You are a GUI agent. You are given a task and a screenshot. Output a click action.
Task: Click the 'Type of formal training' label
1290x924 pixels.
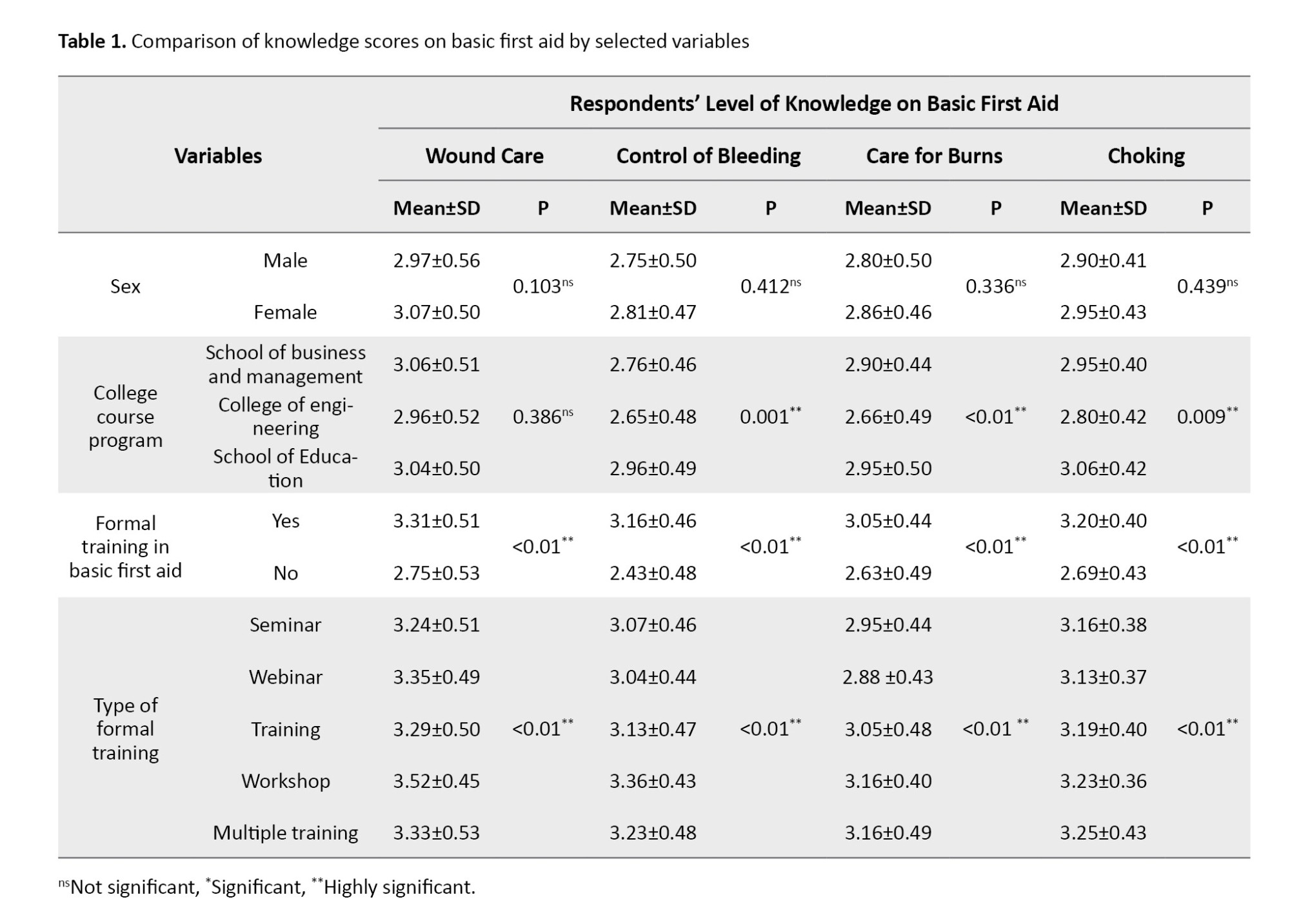pos(125,729)
